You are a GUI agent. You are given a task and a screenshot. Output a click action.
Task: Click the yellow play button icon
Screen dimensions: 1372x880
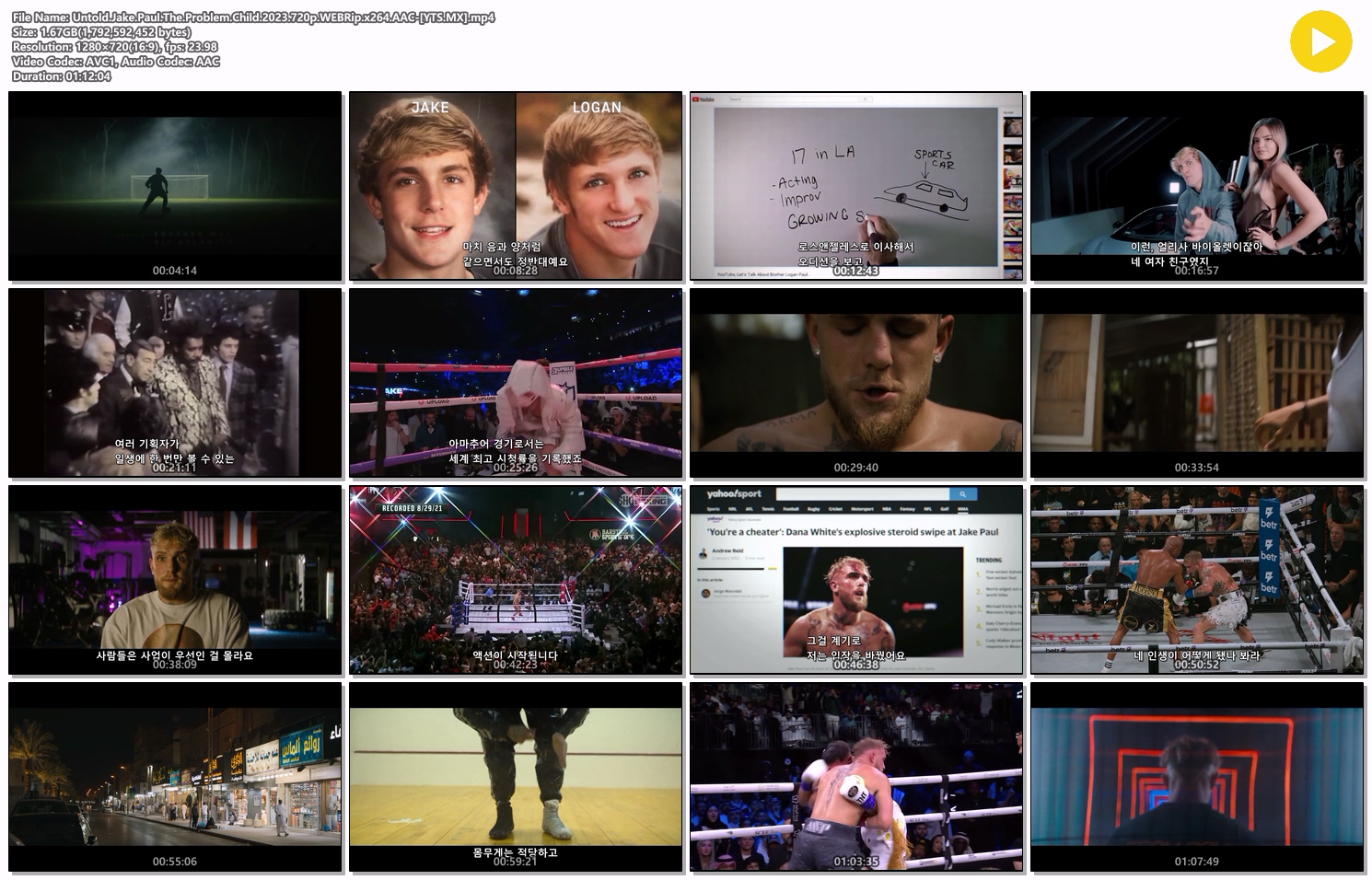1320,41
